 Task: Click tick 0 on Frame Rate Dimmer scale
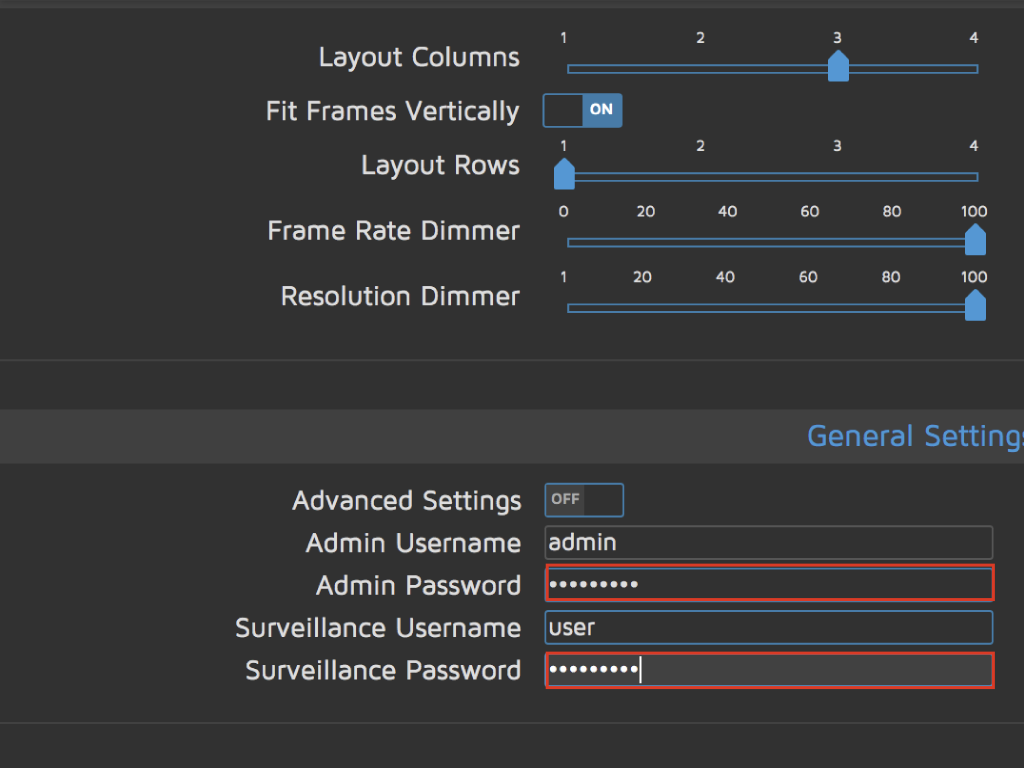click(564, 212)
